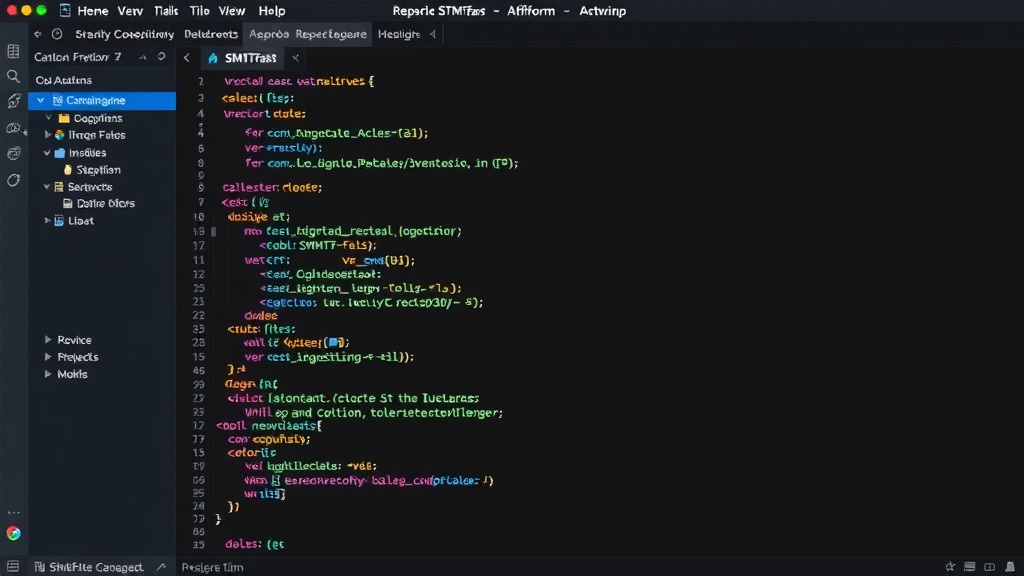
Task: Click the three dots more icon in sidebar
Action: tap(14, 513)
